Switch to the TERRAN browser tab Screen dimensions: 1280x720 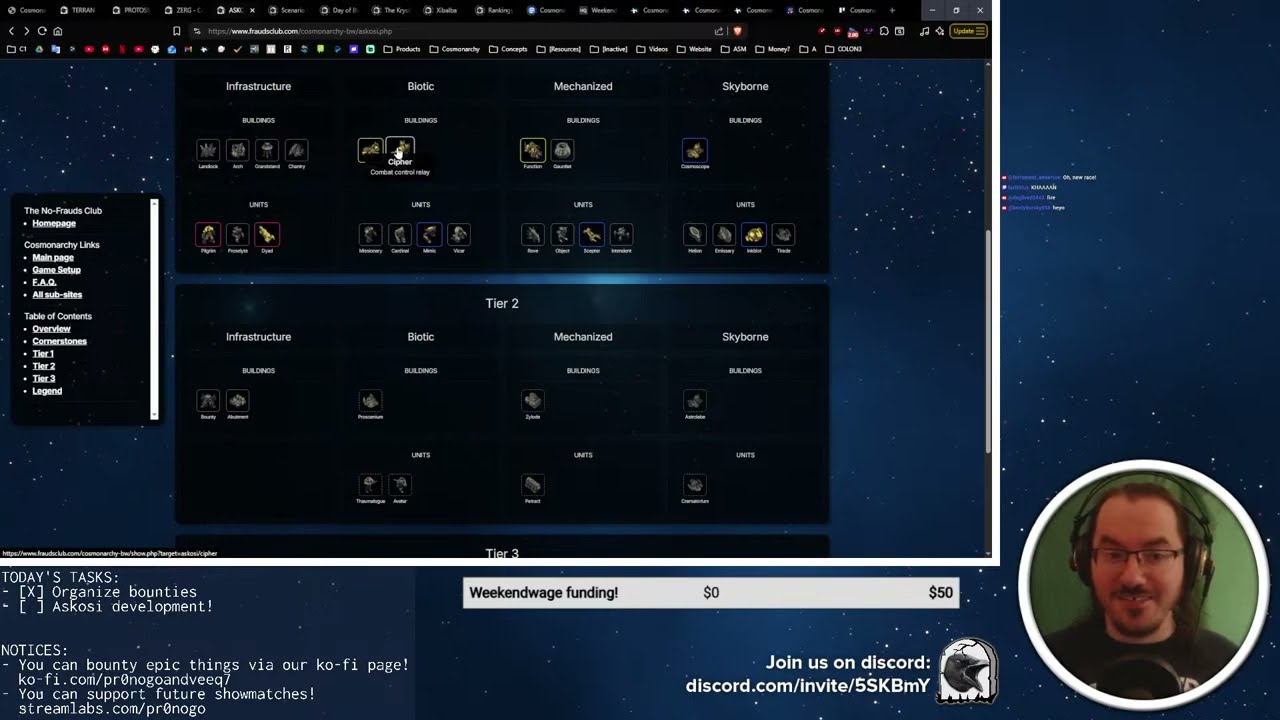78,10
